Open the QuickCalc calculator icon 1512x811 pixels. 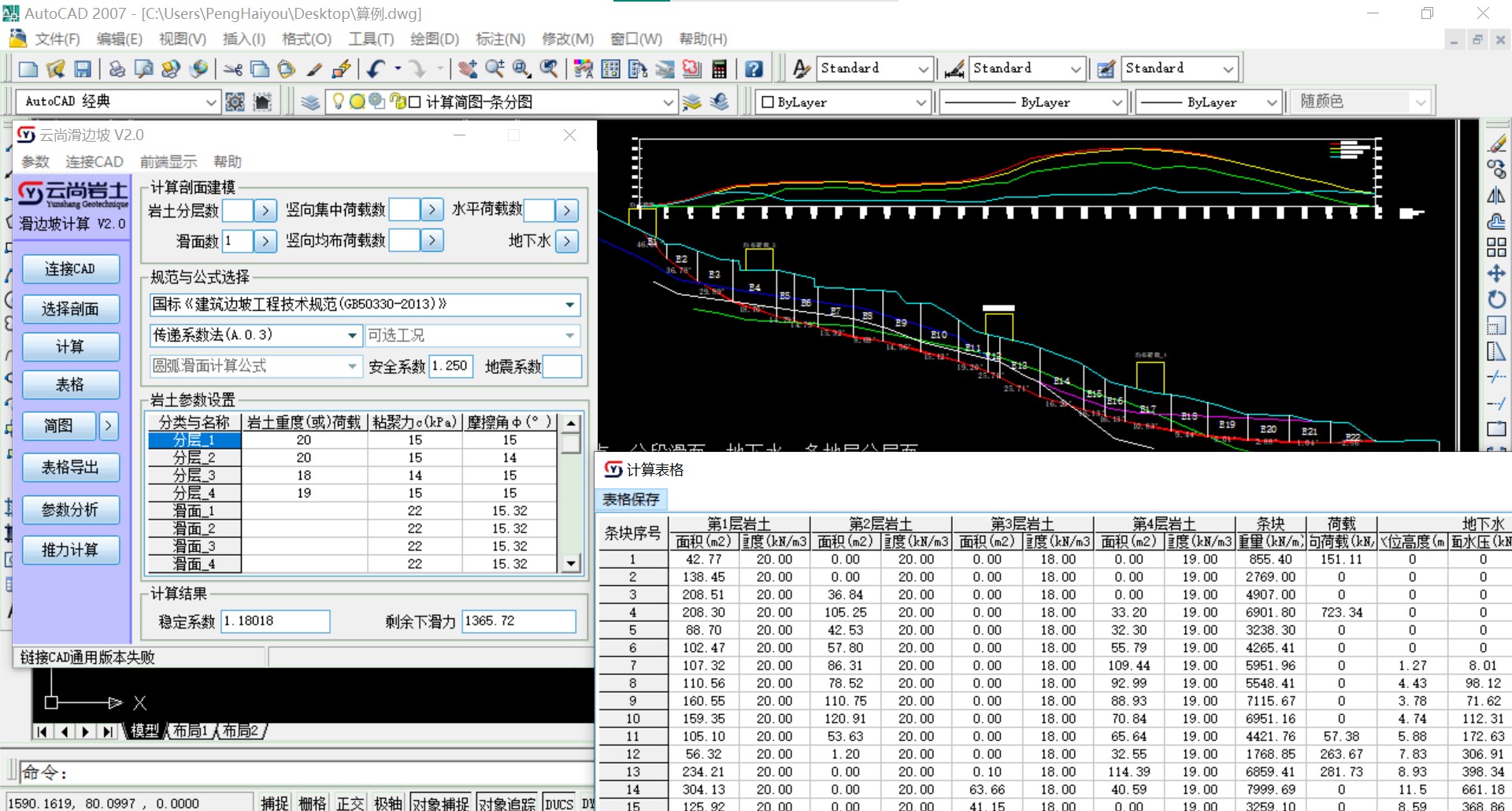click(x=719, y=69)
